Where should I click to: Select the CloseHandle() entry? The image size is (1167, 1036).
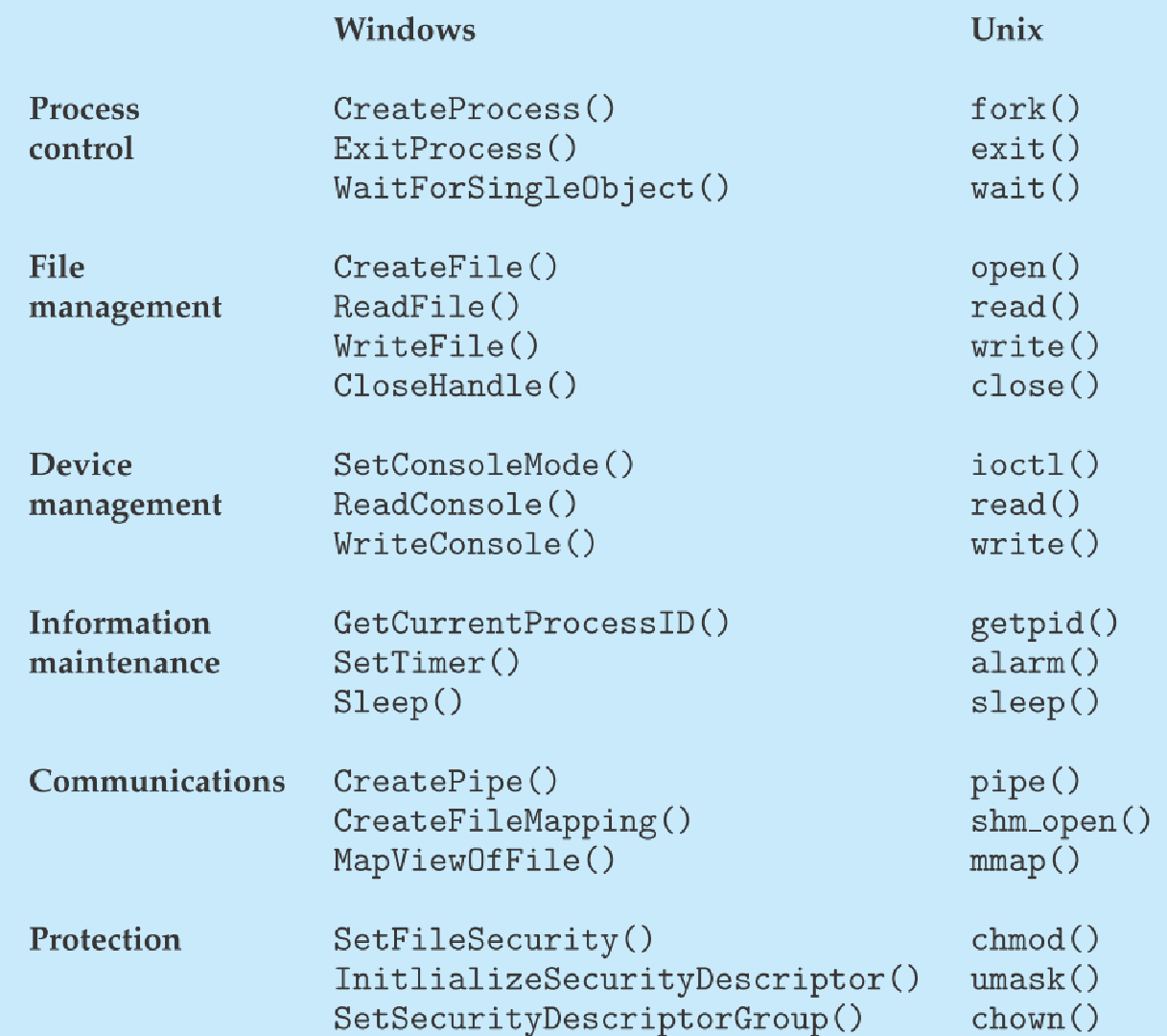click(x=455, y=386)
